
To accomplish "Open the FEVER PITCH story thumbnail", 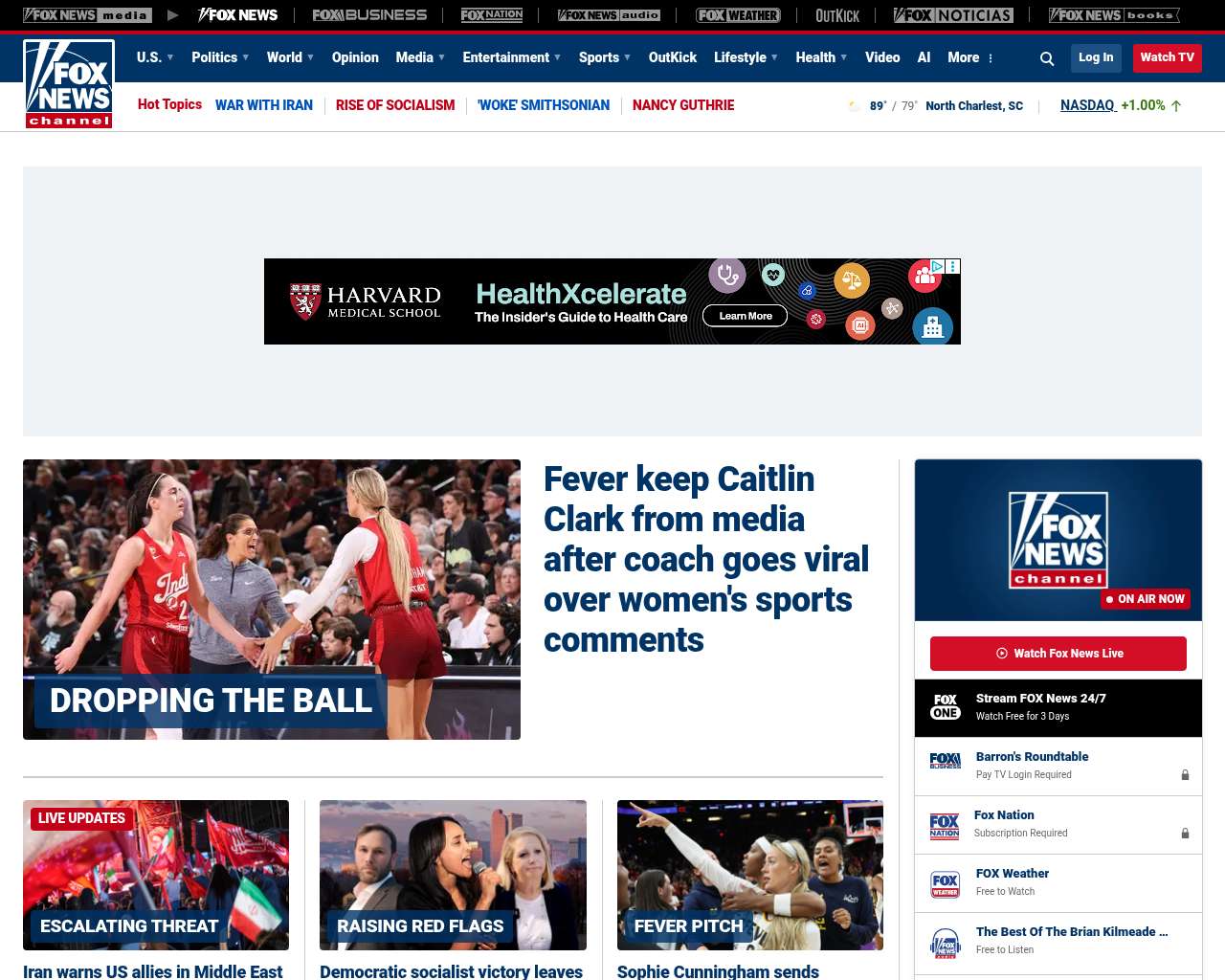I will click(750, 875).
